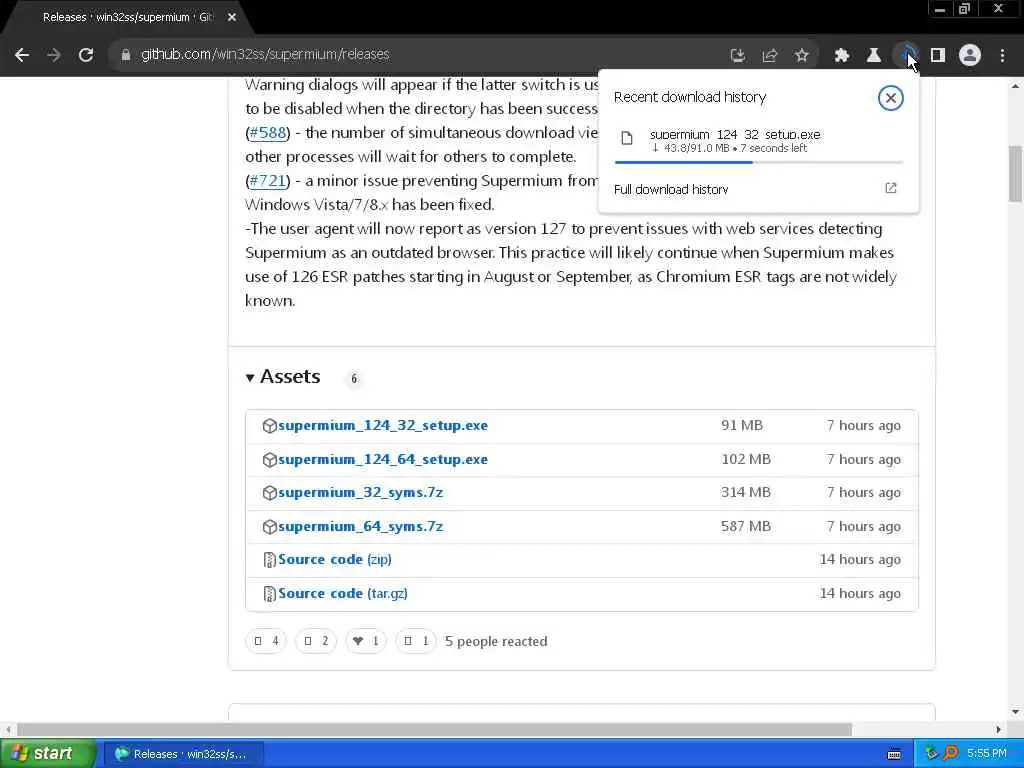Close the Recent download history popup
1024x768 pixels.
point(890,98)
